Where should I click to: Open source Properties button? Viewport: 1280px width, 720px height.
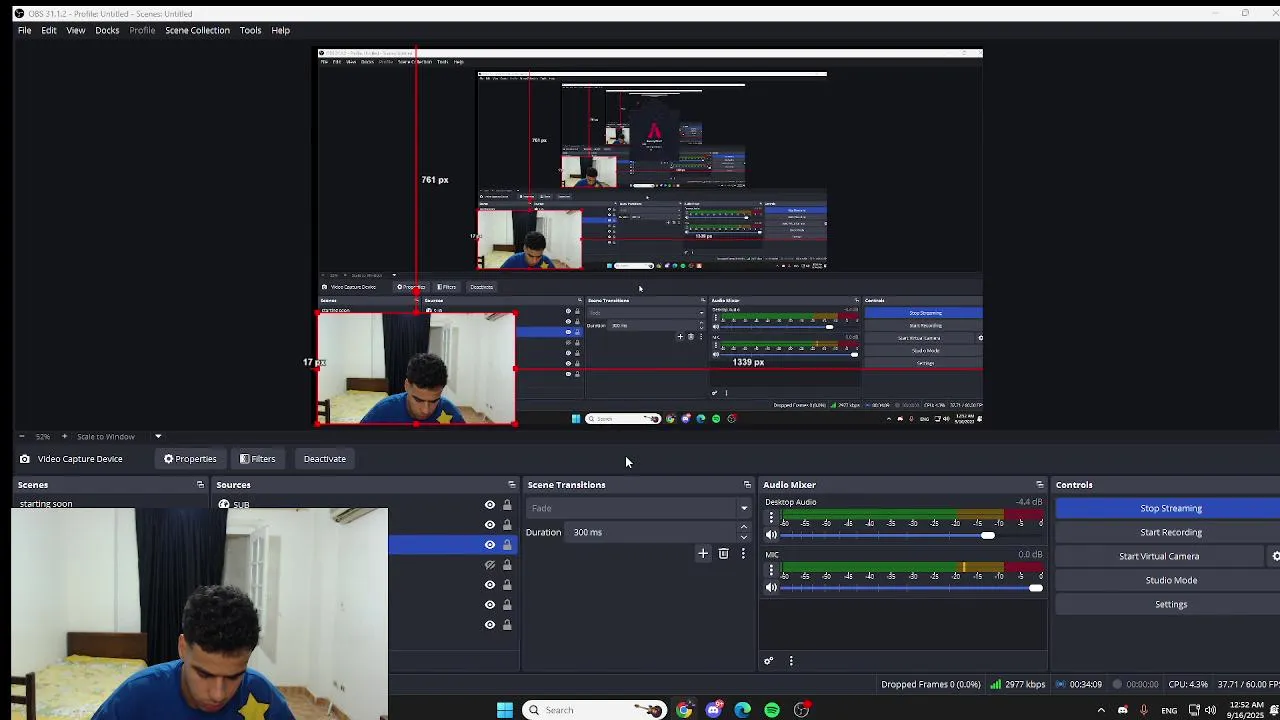(x=190, y=459)
